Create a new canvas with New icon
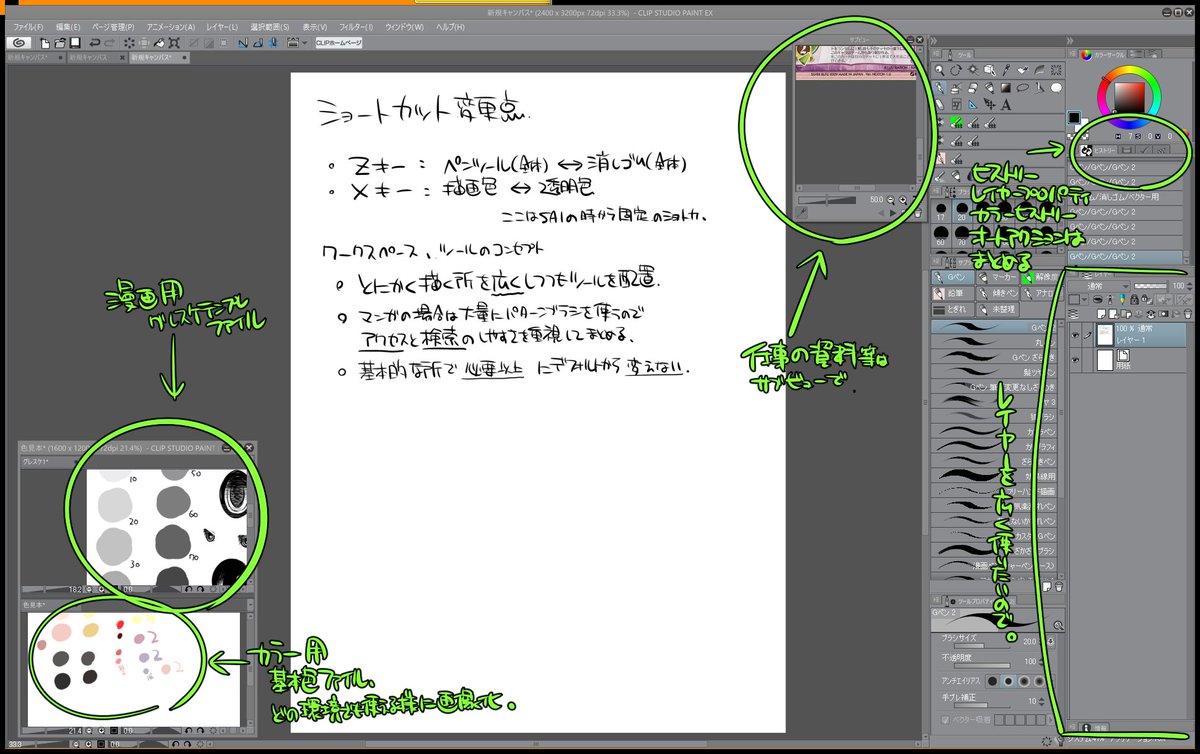Screen dimensions: 1200x754 click(x=44, y=43)
